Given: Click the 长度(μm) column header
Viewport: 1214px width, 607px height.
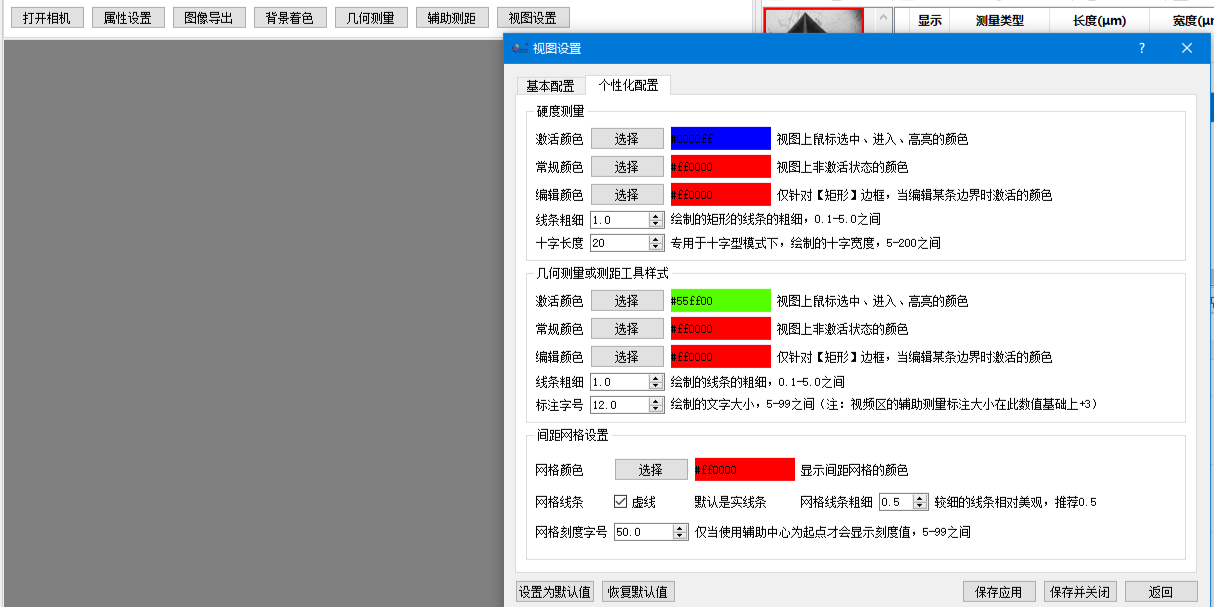Looking at the screenshot, I should click(x=1099, y=20).
